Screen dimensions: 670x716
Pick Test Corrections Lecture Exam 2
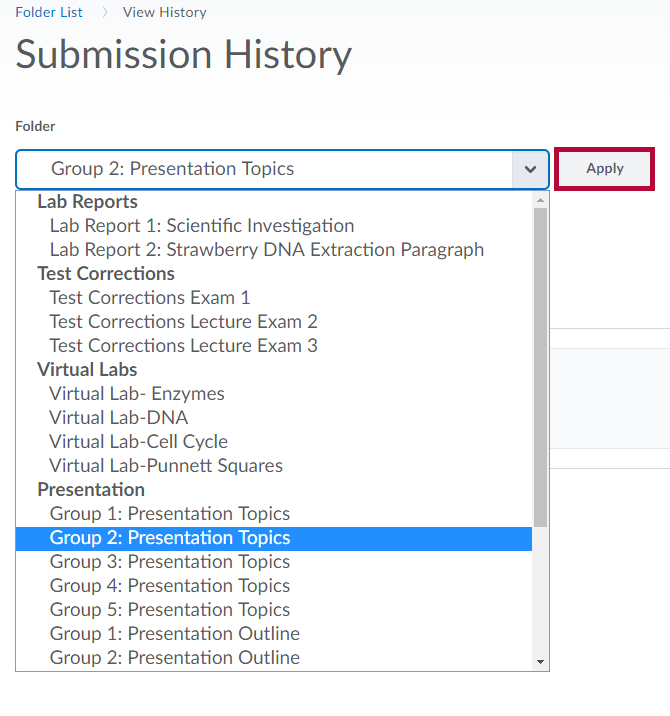click(183, 322)
